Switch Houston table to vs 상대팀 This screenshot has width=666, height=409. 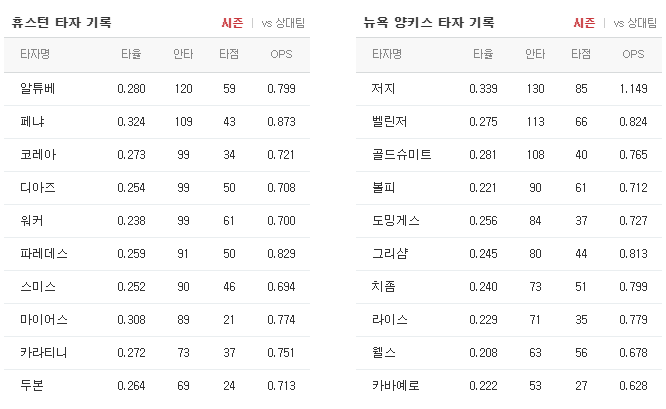coord(283,23)
